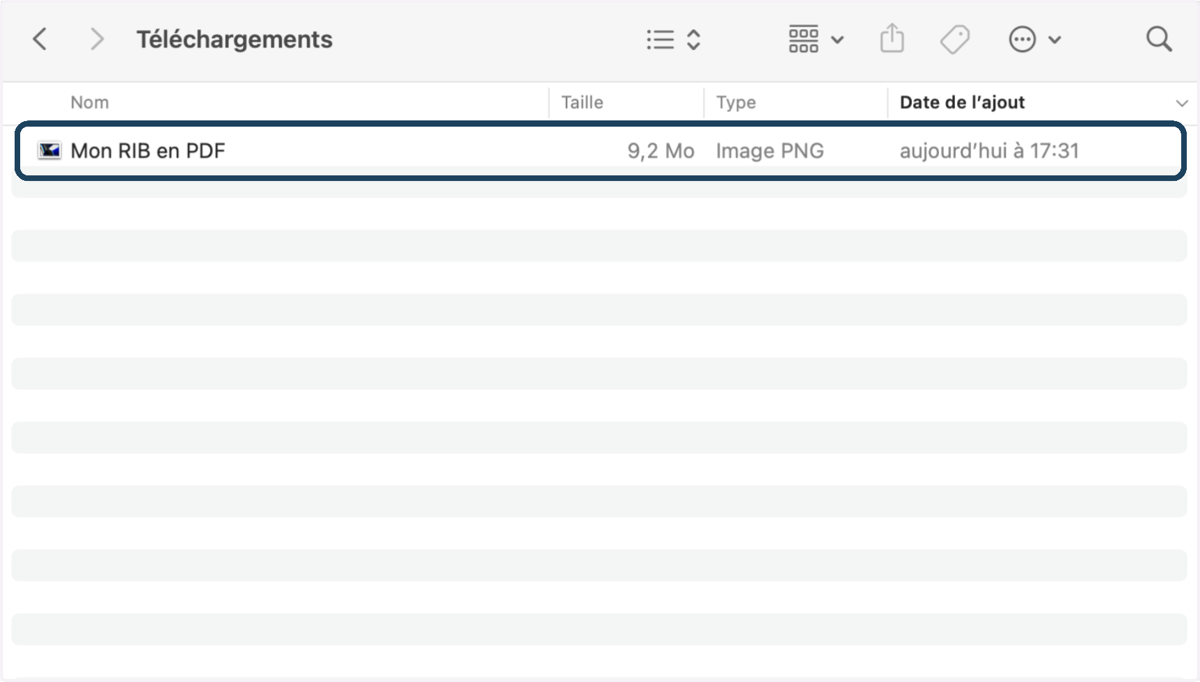Image resolution: width=1200 pixels, height=682 pixels.
Task: Select the file Mon RIB en PDF
Action: click(601, 151)
